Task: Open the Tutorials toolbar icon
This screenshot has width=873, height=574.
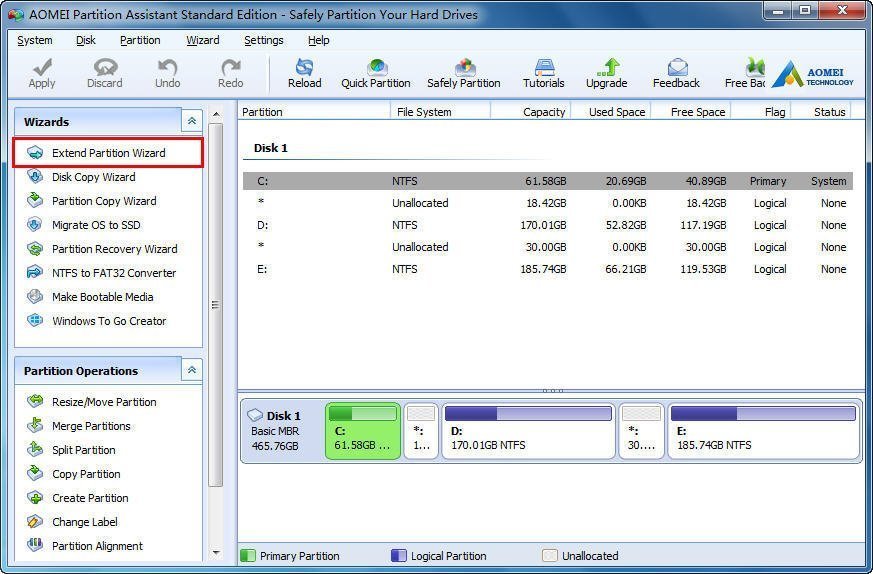Action: click(544, 67)
